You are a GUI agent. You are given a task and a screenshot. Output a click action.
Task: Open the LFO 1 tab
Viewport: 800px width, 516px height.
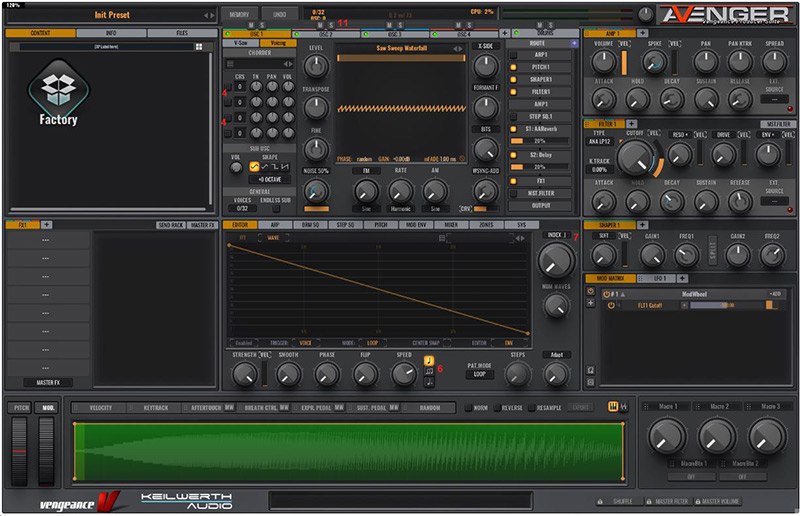(658, 277)
